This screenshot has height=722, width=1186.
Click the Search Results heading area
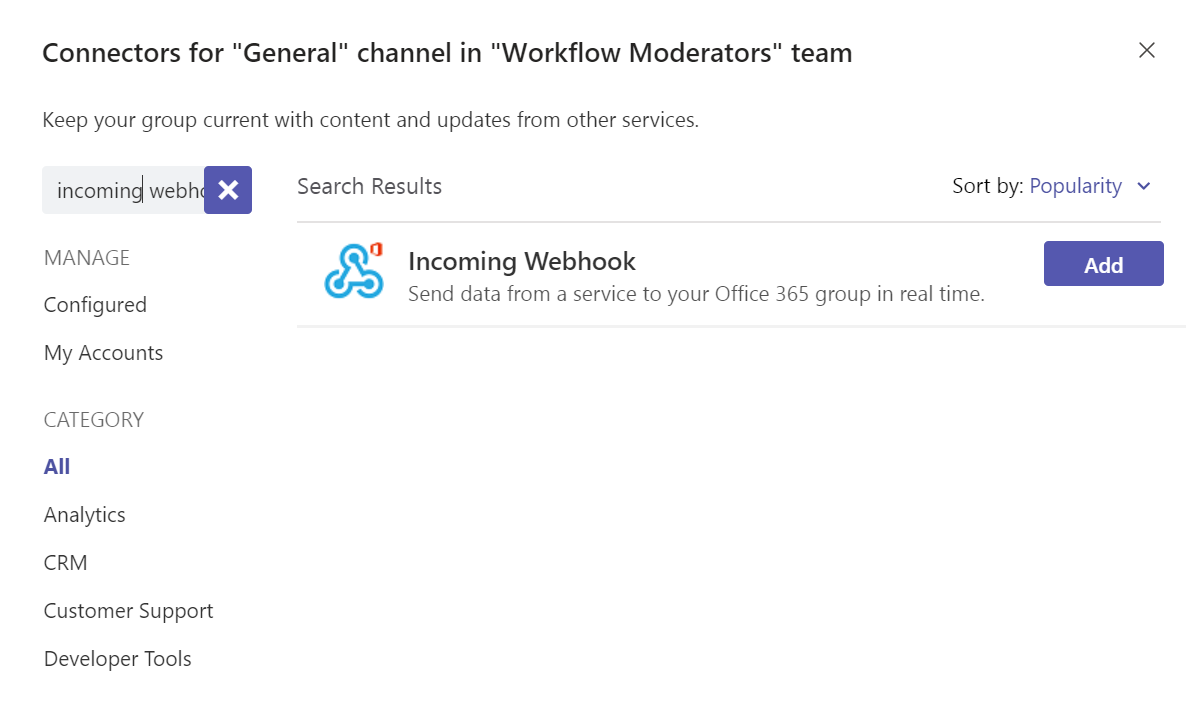coord(369,186)
